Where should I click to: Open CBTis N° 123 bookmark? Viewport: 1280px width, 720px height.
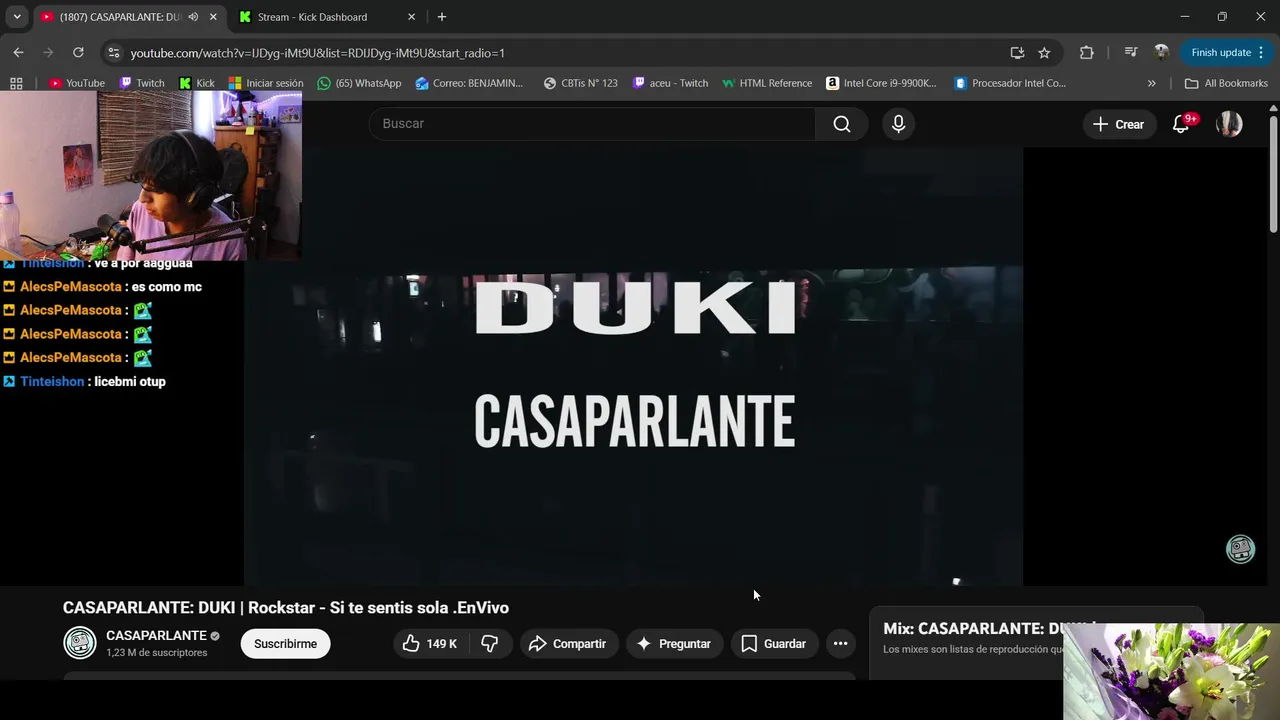pyautogui.click(x=581, y=83)
